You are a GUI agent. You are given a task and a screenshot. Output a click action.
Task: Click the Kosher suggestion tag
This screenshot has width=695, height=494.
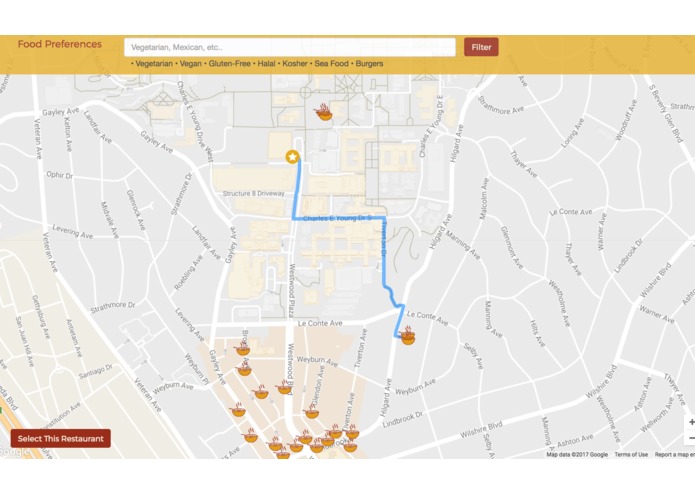(295, 64)
